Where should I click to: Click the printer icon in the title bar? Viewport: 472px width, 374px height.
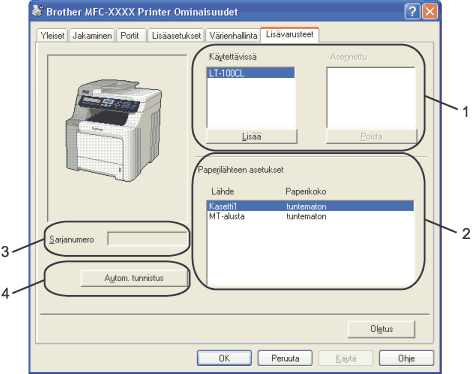(38, 11)
